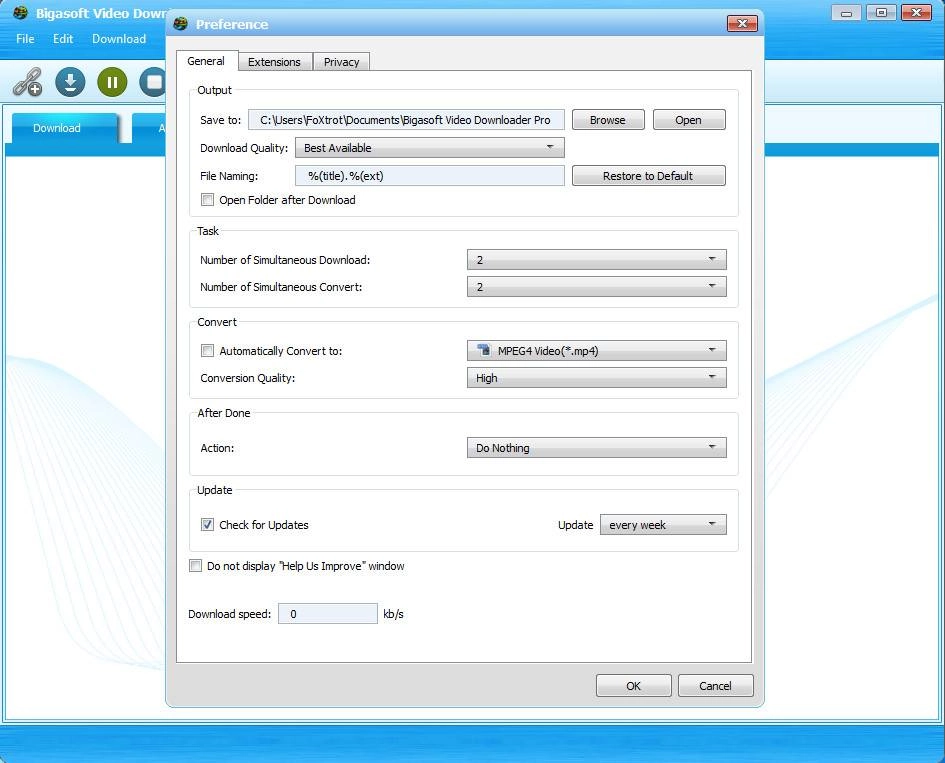
Task: Click the File Naming input field
Action: pos(430,176)
